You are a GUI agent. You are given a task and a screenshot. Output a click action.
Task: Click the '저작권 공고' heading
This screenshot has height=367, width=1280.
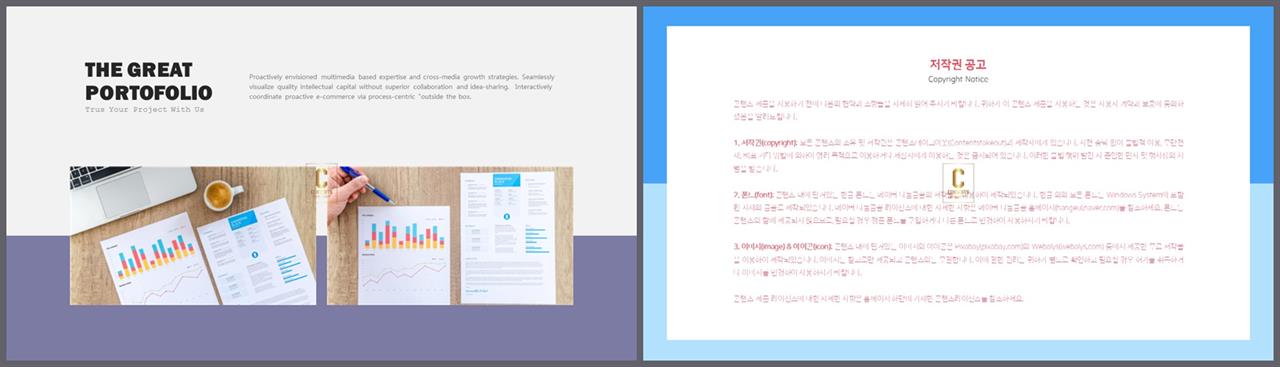958,65
